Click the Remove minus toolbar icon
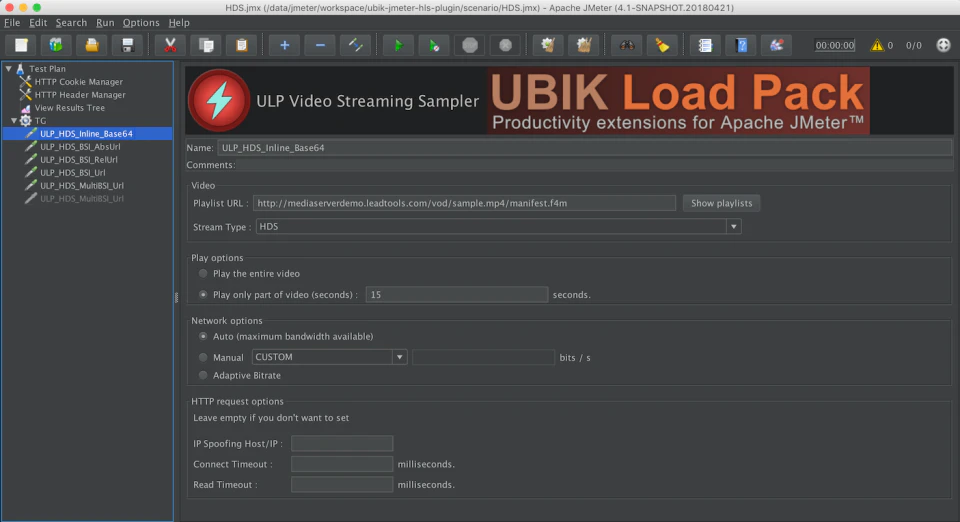The image size is (960, 522). (x=320, y=45)
